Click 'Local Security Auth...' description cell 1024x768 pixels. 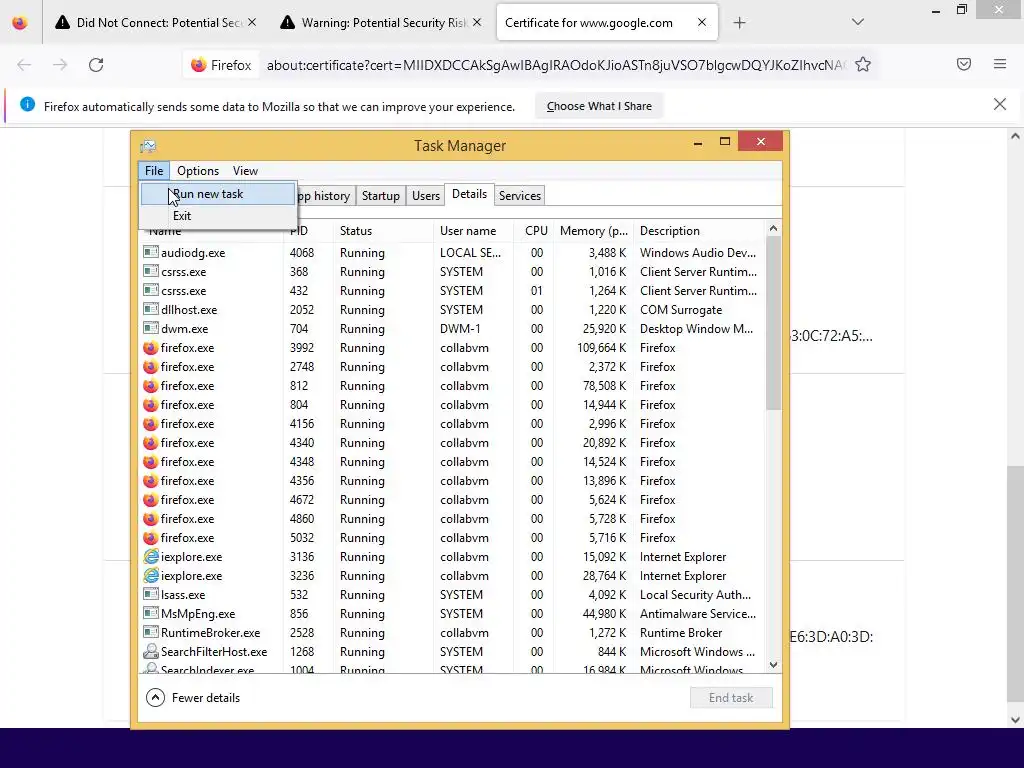click(x=695, y=595)
